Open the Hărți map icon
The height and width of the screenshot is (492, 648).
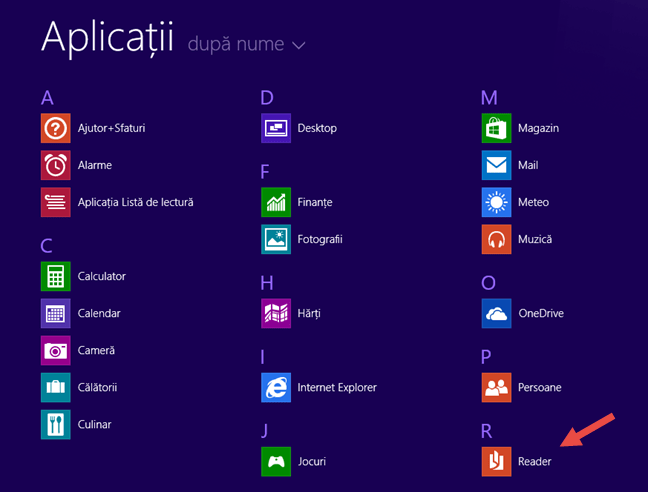point(276,313)
